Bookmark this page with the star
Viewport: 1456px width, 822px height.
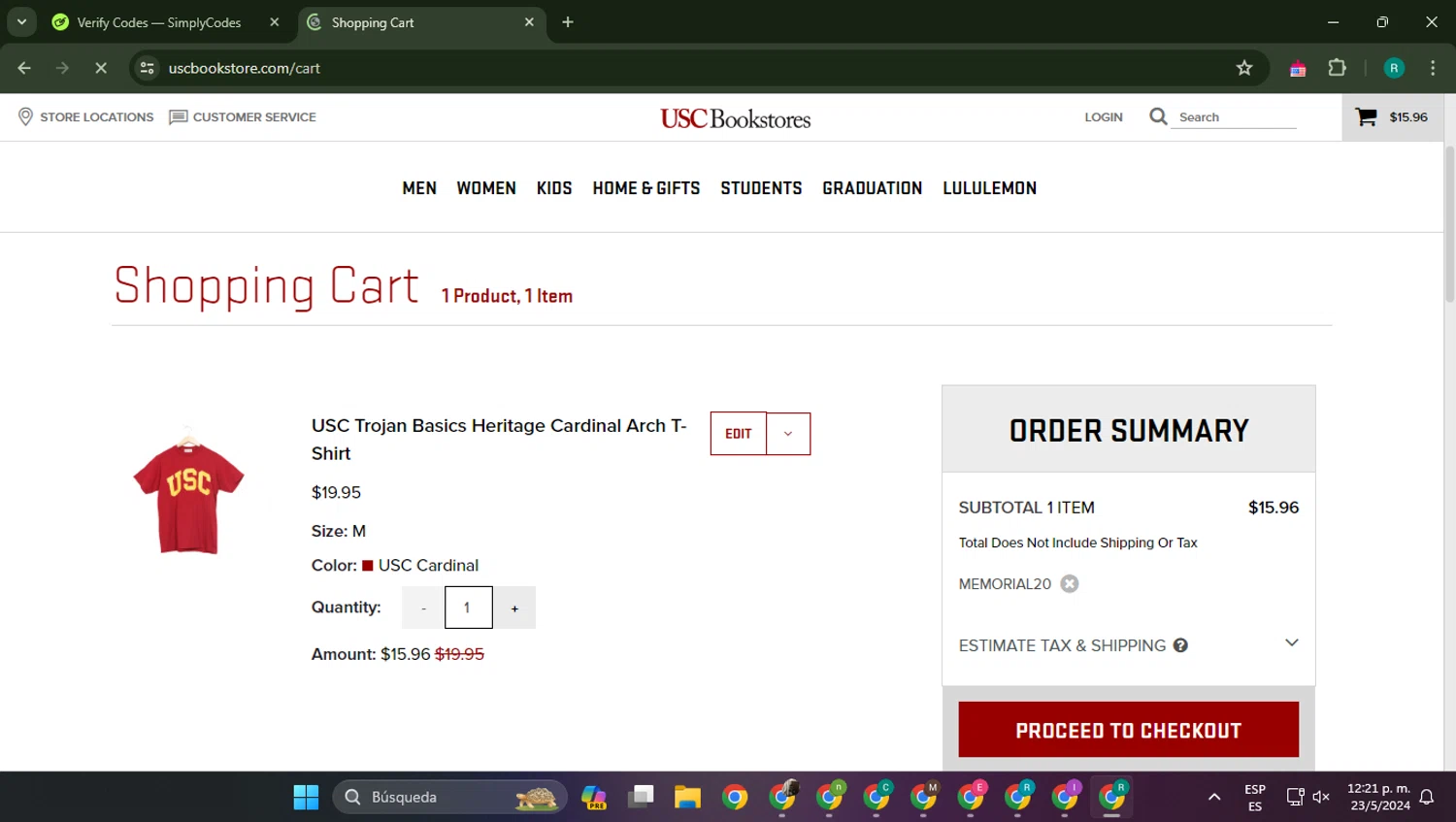1244,68
